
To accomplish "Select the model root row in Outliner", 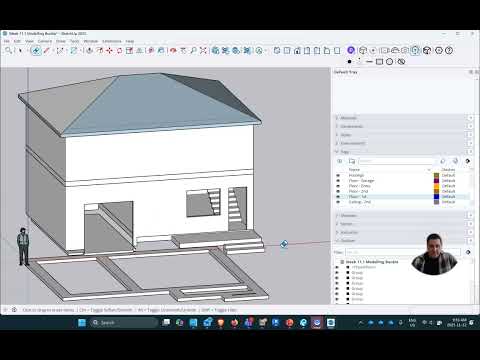I will coord(372,262).
